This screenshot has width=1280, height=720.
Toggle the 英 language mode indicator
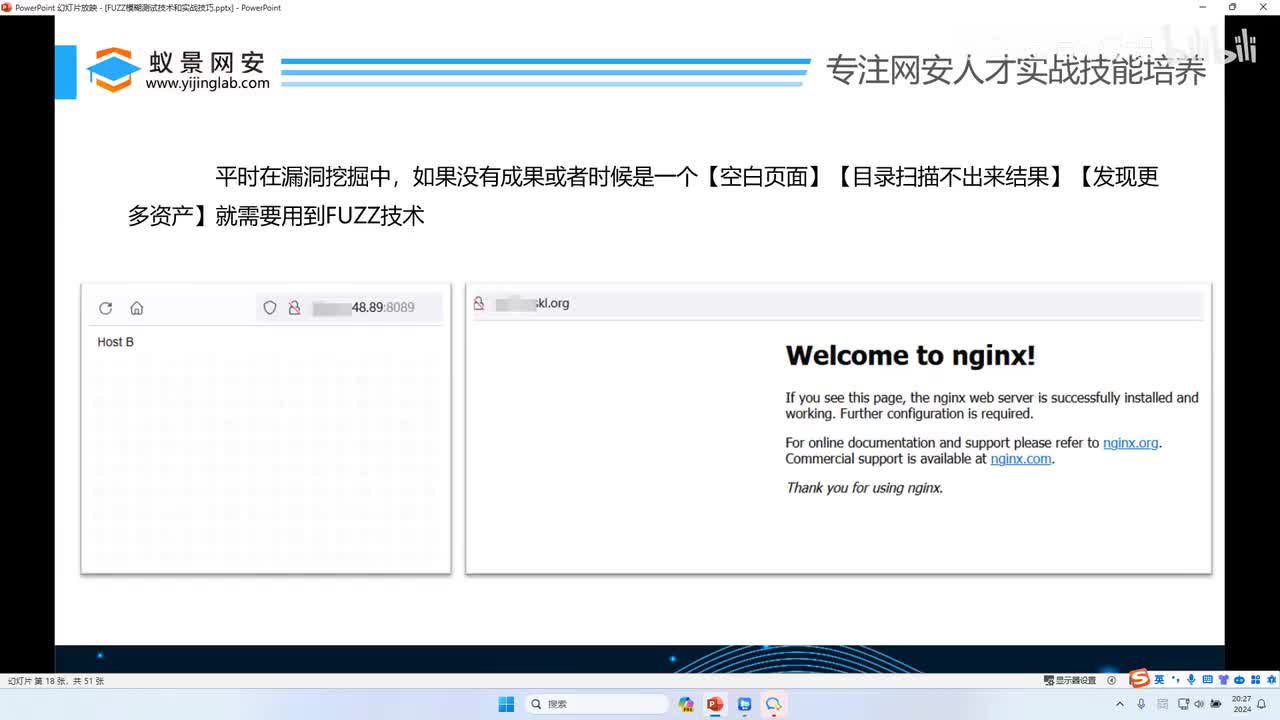coord(1159,680)
